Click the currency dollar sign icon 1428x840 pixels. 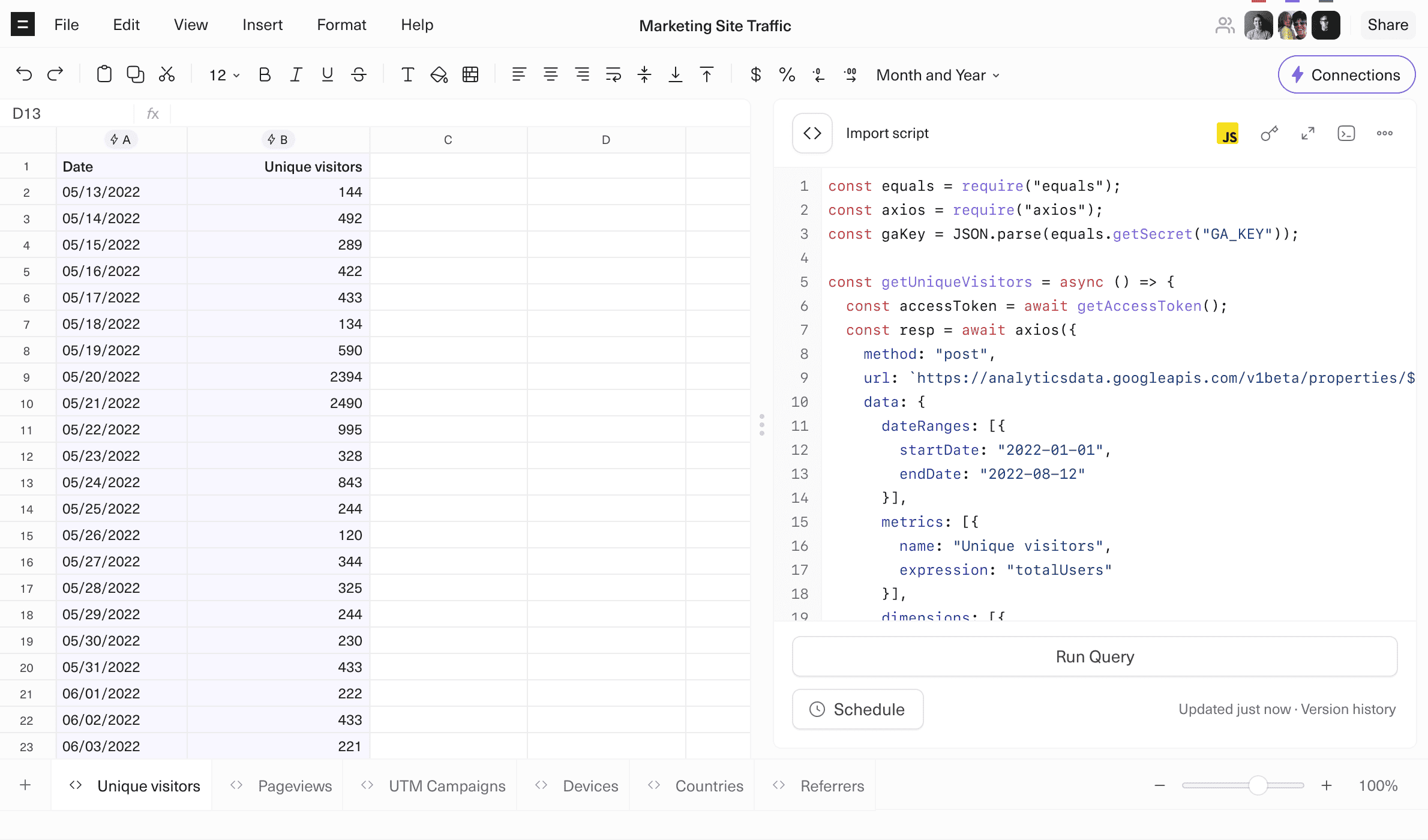click(756, 75)
